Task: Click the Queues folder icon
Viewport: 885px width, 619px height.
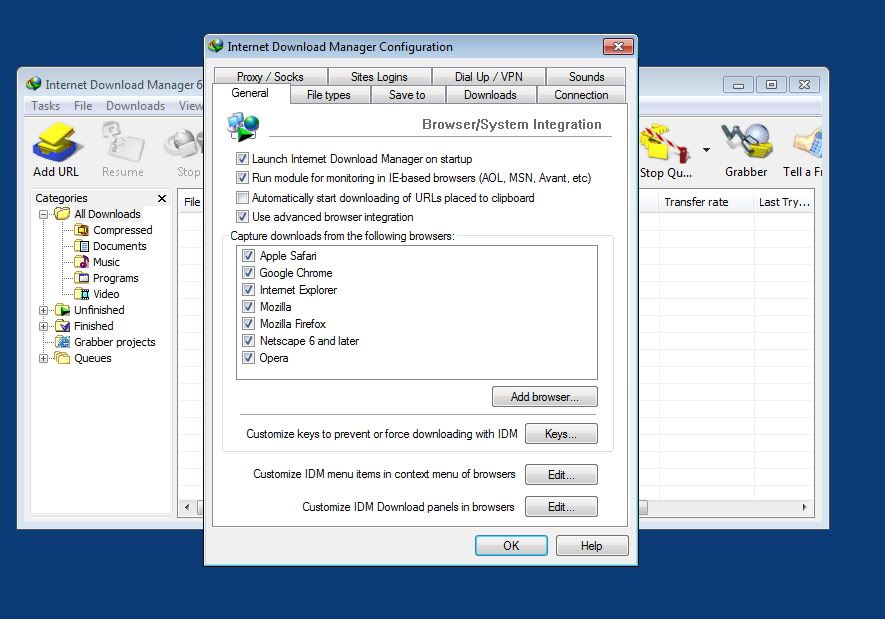Action: [63, 358]
